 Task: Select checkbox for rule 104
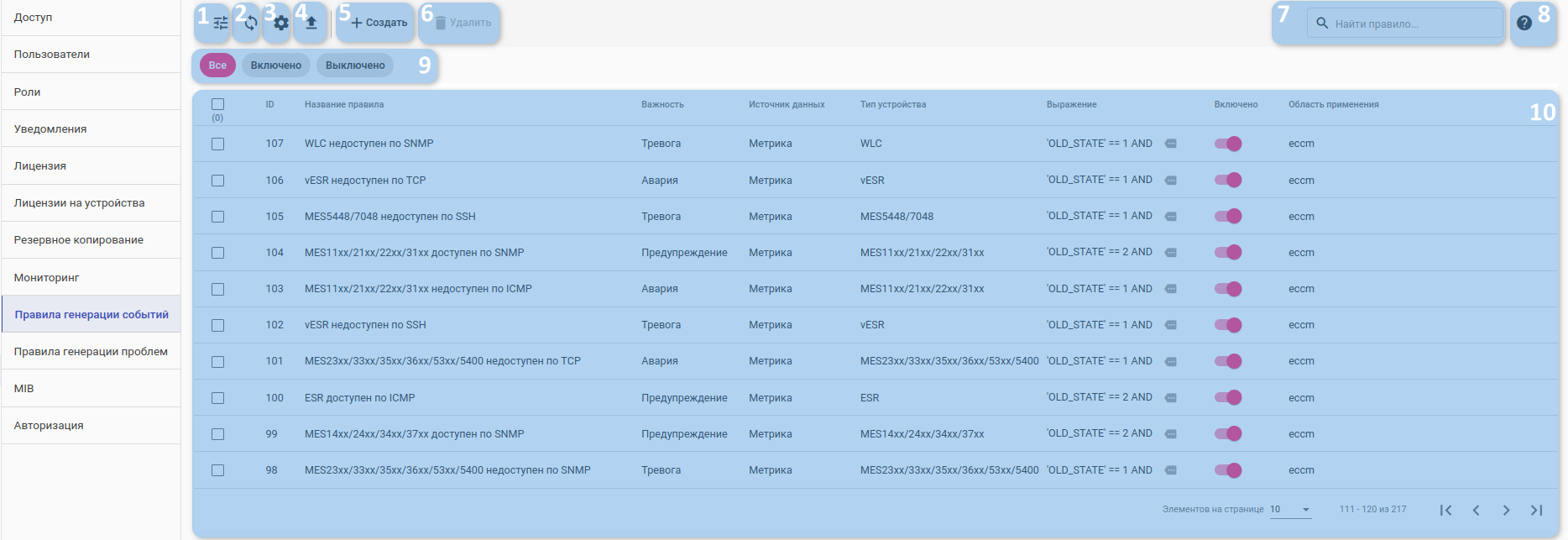(x=217, y=253)
